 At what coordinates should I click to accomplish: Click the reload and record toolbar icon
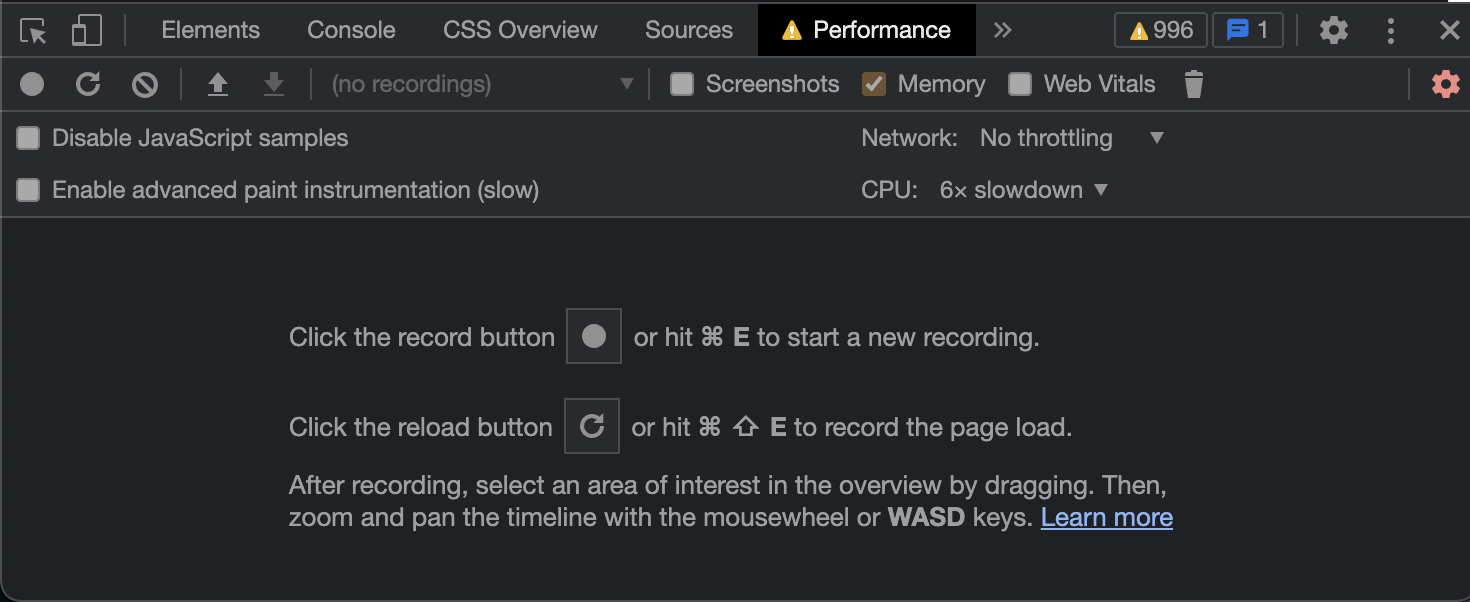[x=88, y=84]
